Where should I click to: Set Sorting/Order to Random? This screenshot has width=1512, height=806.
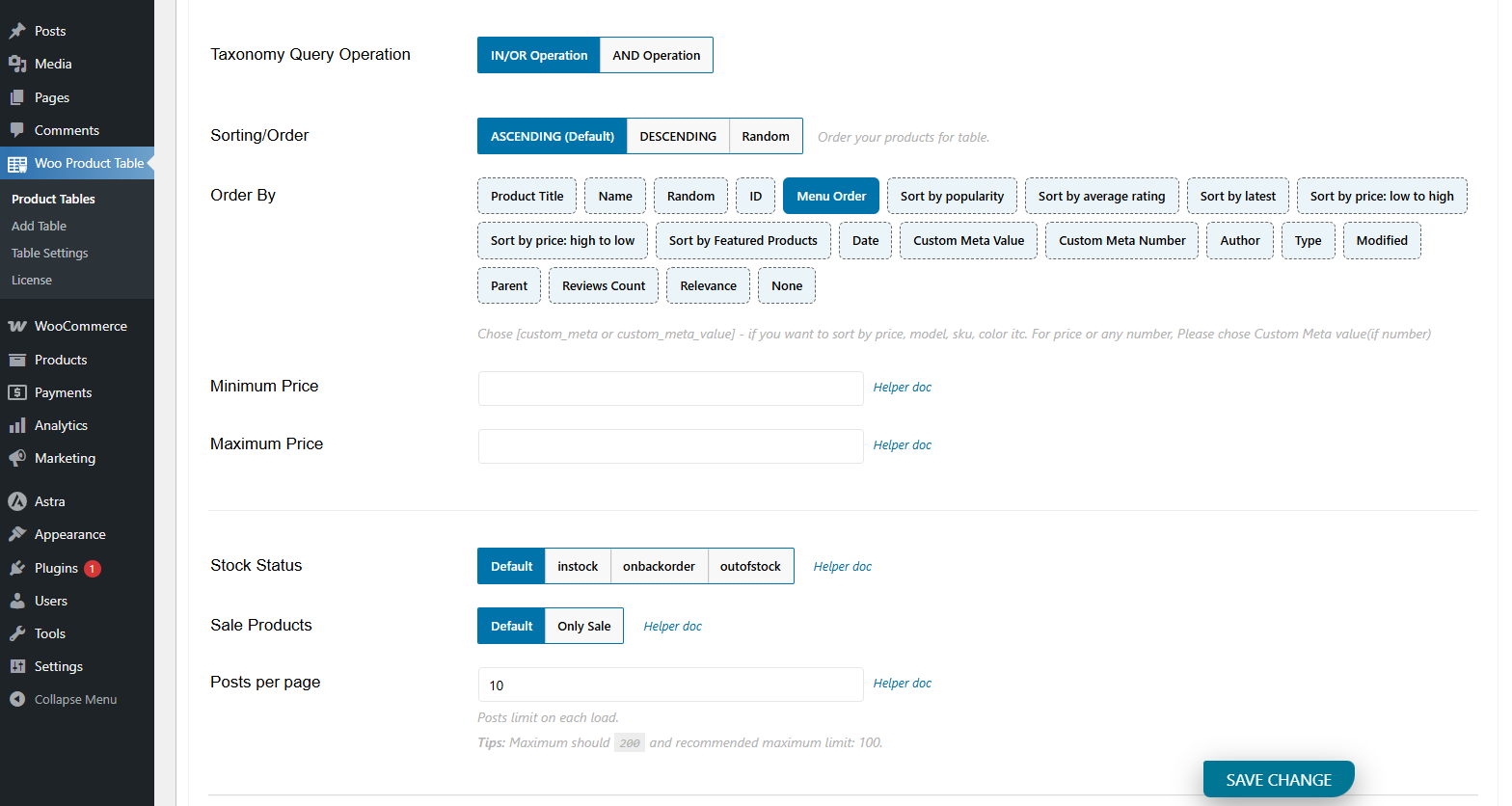click(x=766, y=136)
